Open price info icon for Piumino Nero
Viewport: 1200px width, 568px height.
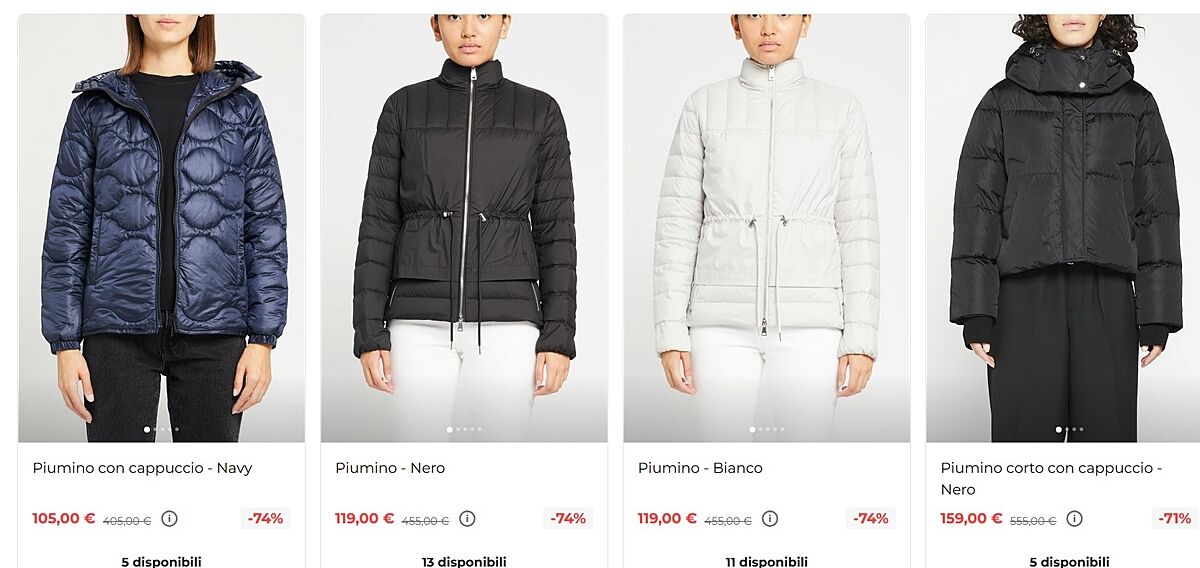467,519
